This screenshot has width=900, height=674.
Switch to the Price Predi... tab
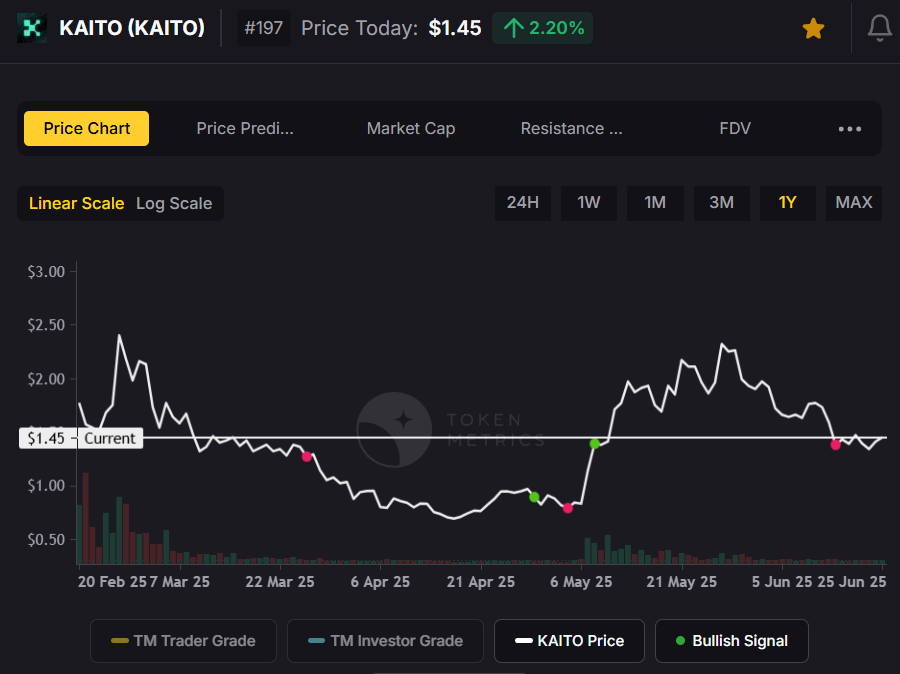(x=245, y=128)
